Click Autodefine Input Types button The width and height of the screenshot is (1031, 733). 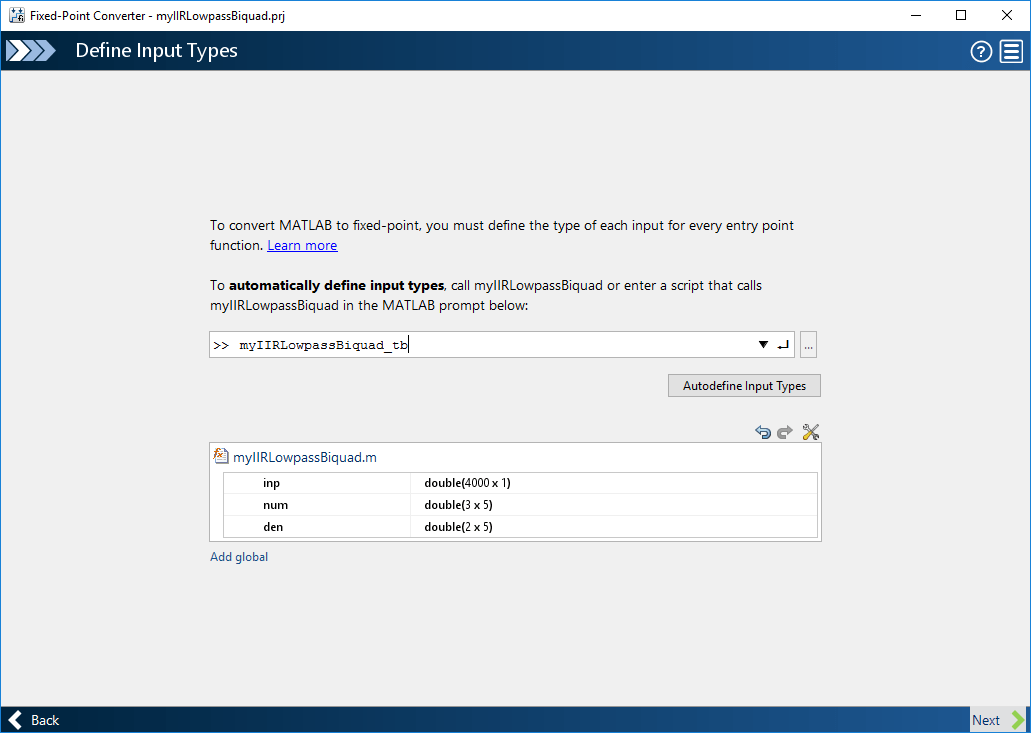click(x=744, y=386)
